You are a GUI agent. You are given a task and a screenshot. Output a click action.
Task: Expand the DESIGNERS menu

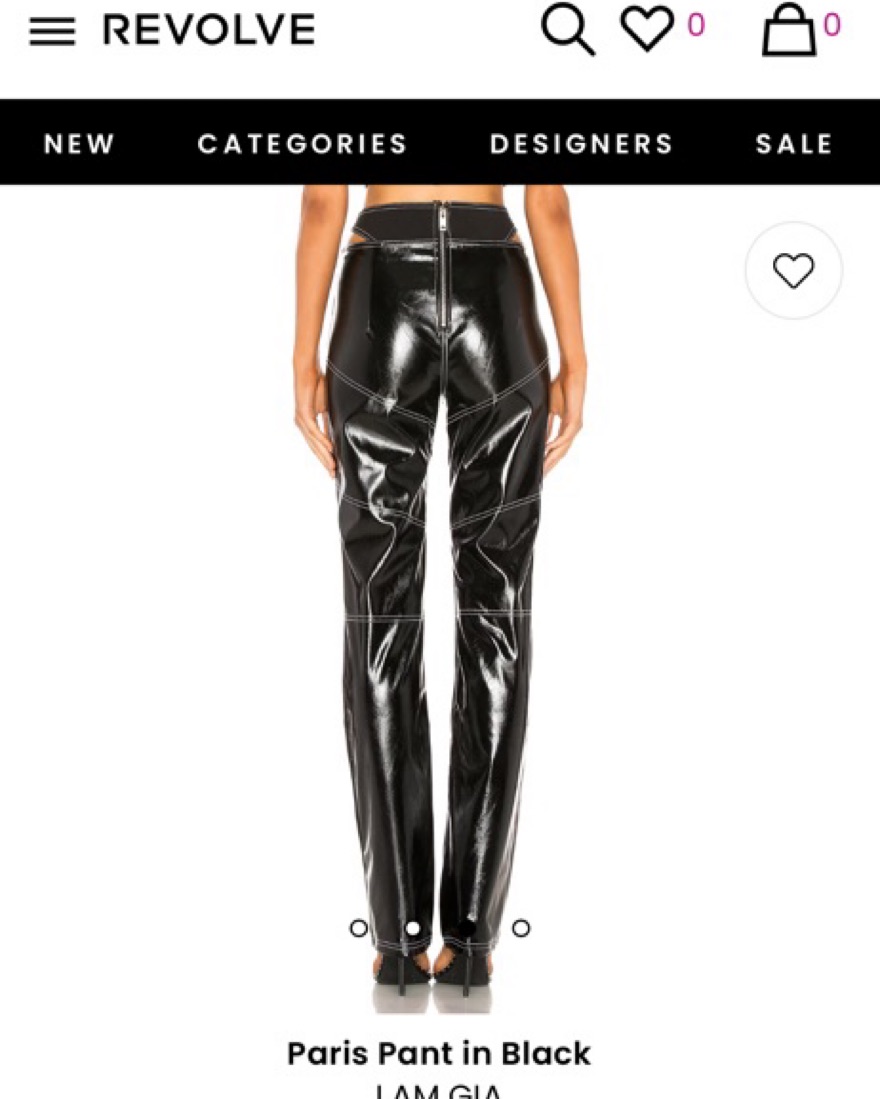(581, 143)
